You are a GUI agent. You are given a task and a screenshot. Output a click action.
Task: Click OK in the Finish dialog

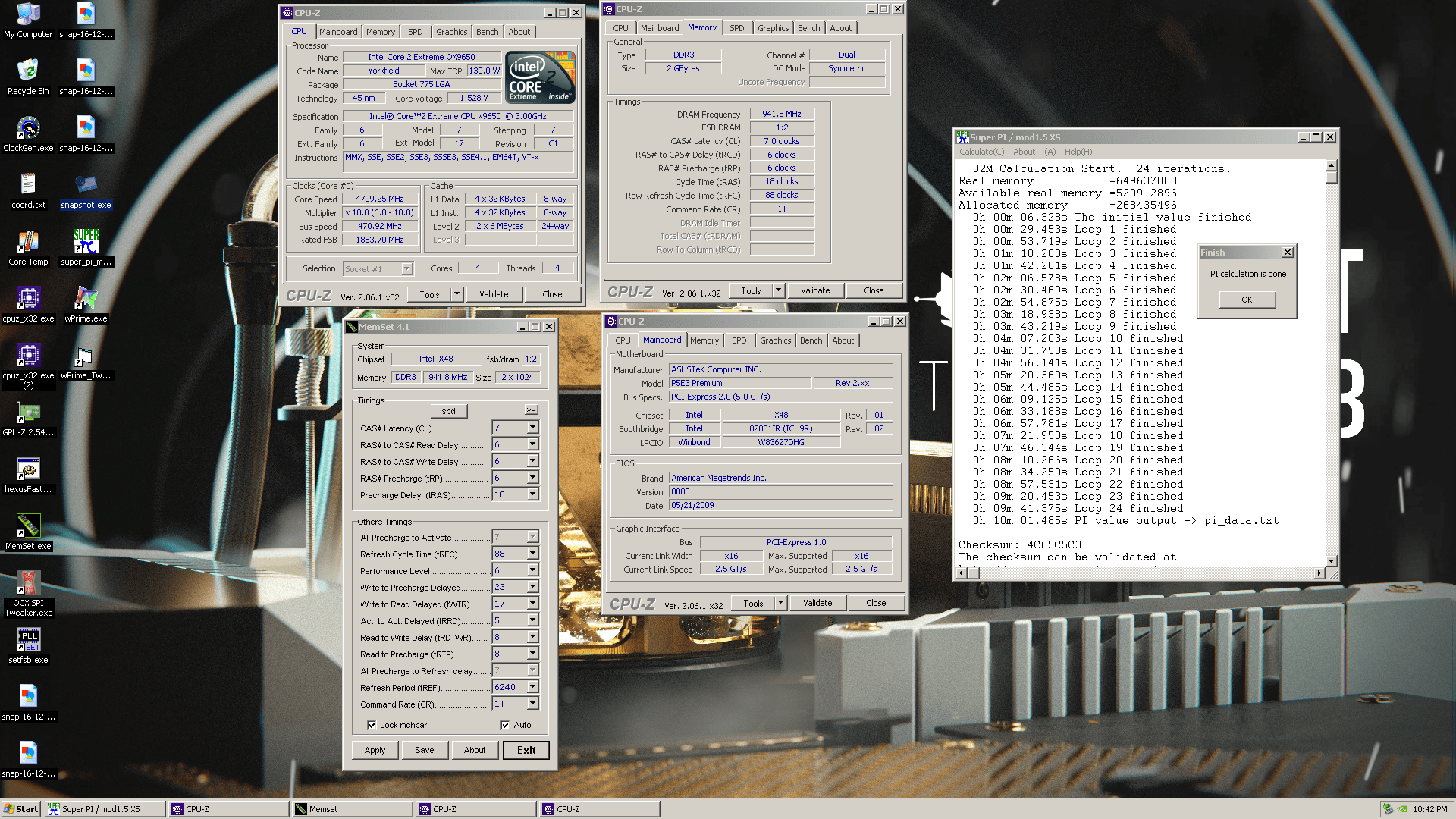(1247, 300)
